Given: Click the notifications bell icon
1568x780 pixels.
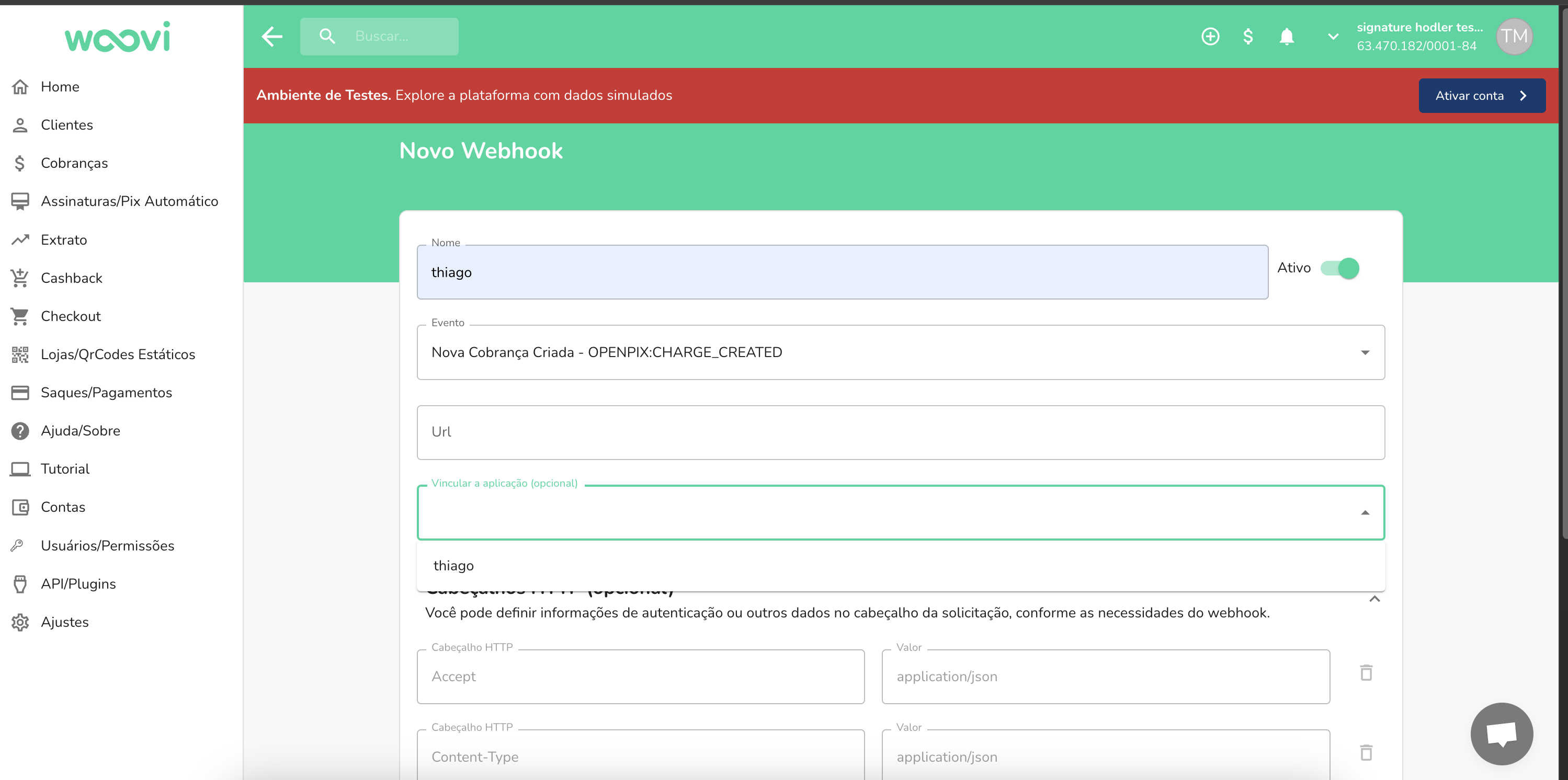Looking at the screenshot, I should (x=1286, y=36).
